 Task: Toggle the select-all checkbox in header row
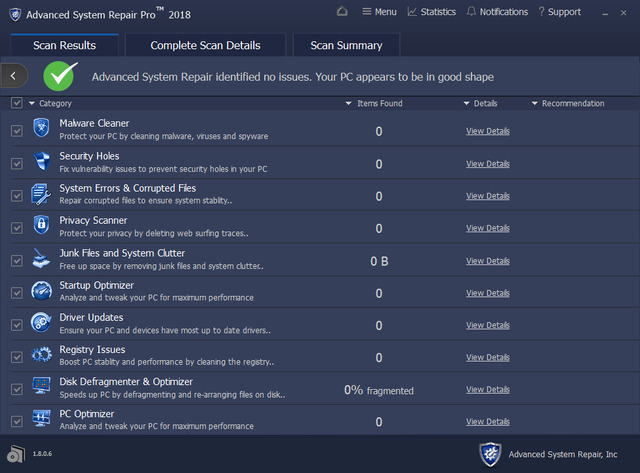click(16, 103)
